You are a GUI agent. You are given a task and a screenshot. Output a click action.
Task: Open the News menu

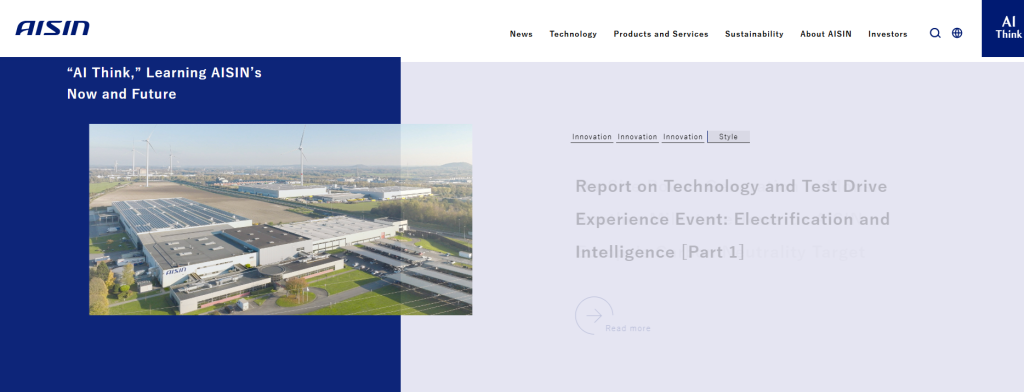coord(521,34)
